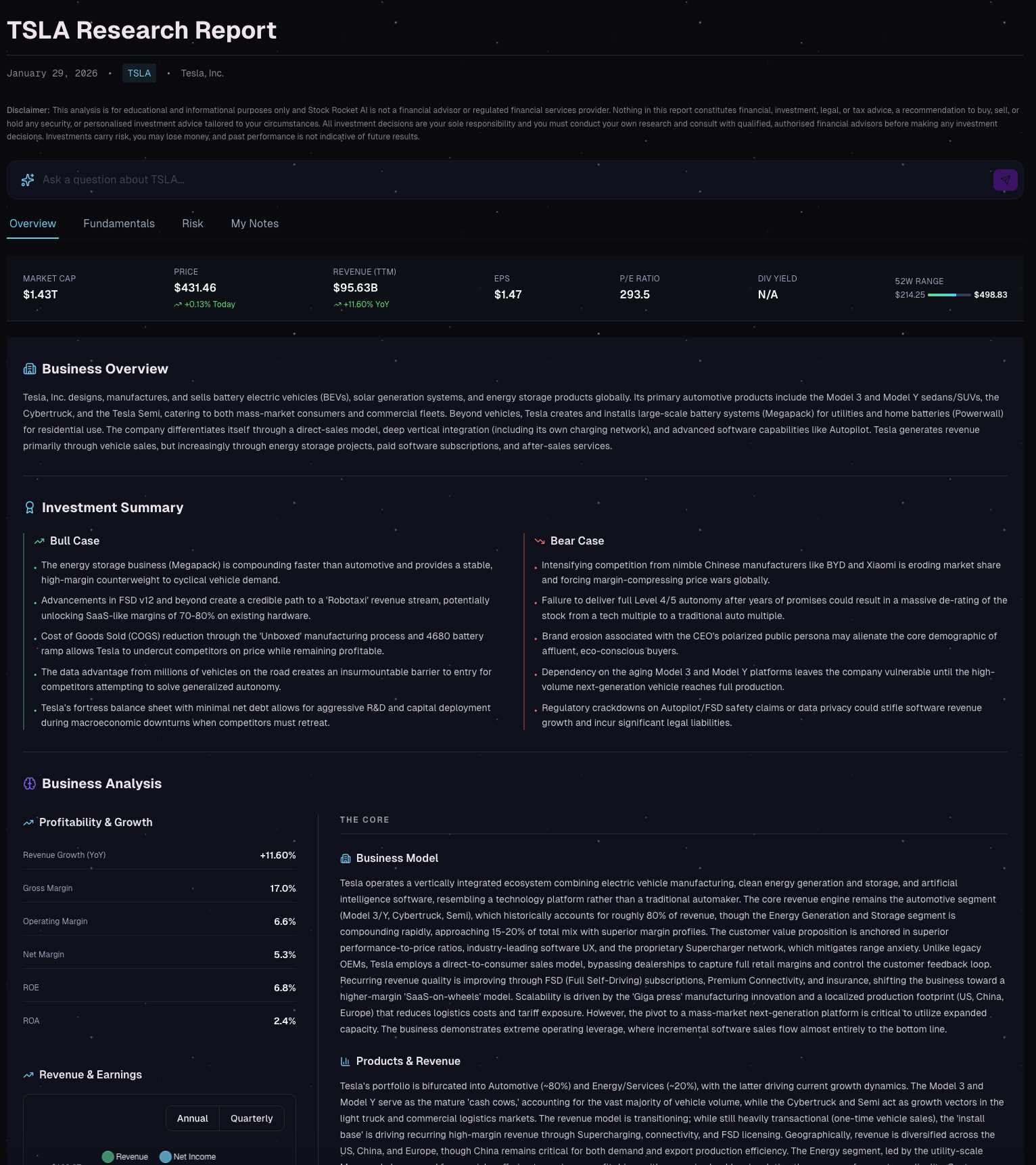1036x1165 pixels.
Task: Click the Tesla, Inc. company name
Action: [x=202, y=73]
